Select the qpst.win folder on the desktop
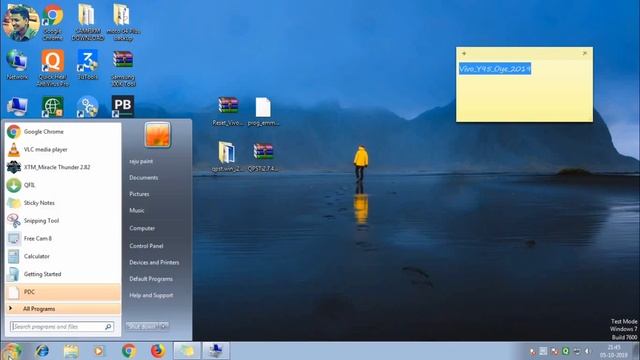Viewport: 640px width, 360px height. tap(227, 157)
